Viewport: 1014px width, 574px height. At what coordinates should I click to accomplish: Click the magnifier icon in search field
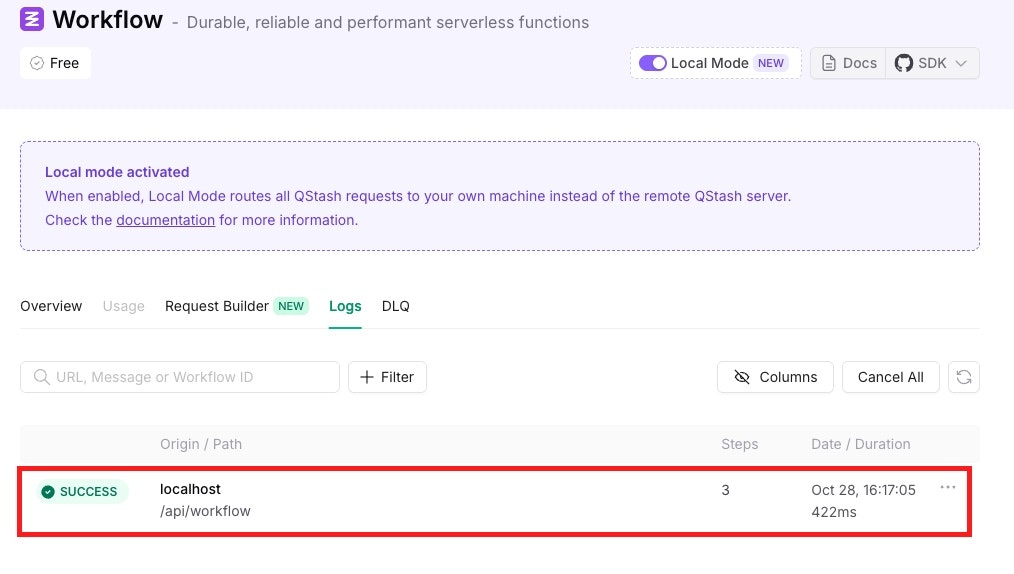(x=41, y=377)
